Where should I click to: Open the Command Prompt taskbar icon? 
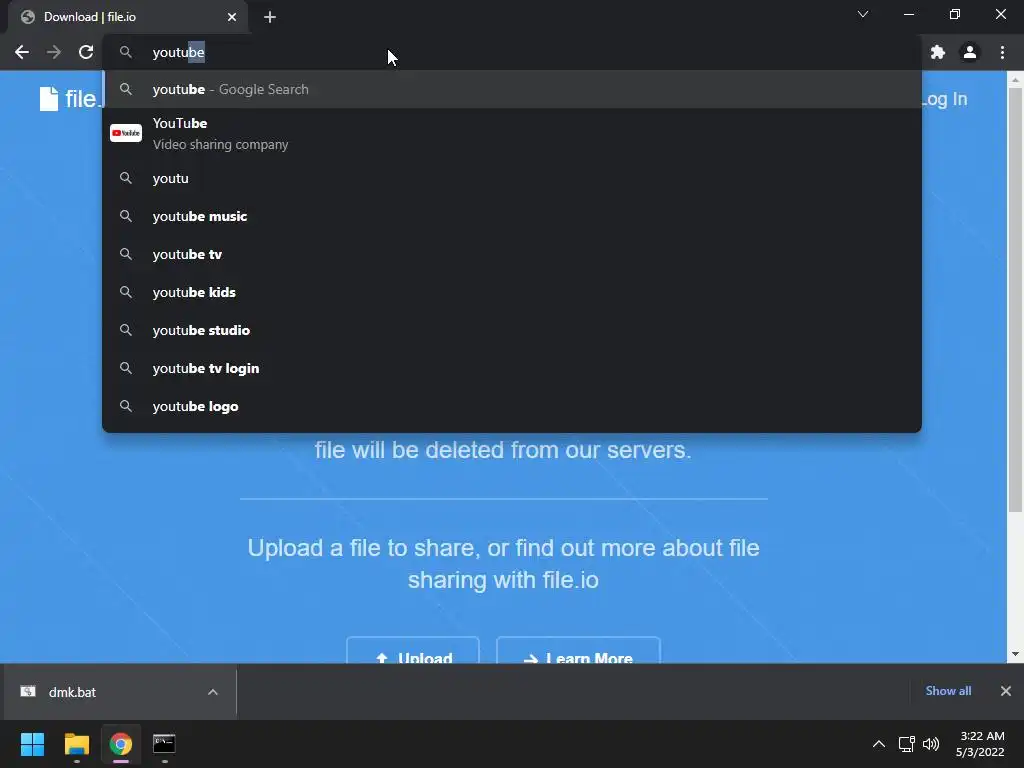click(164, 744)
